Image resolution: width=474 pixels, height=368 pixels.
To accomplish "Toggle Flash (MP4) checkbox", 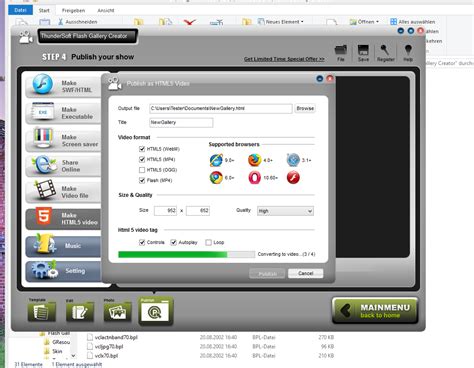I will point(142,180).
